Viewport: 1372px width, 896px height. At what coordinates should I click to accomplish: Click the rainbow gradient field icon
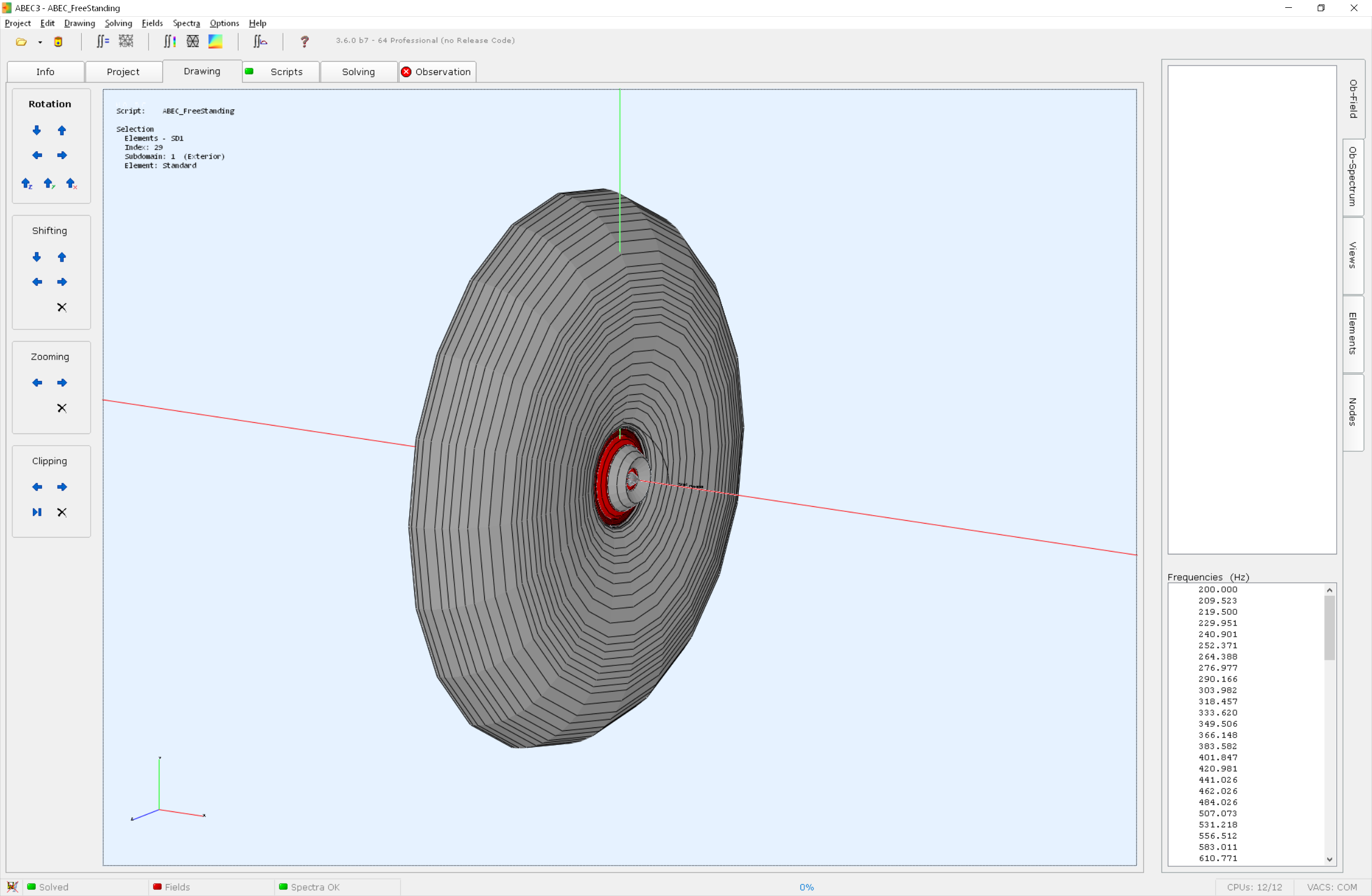coord(215,41)
